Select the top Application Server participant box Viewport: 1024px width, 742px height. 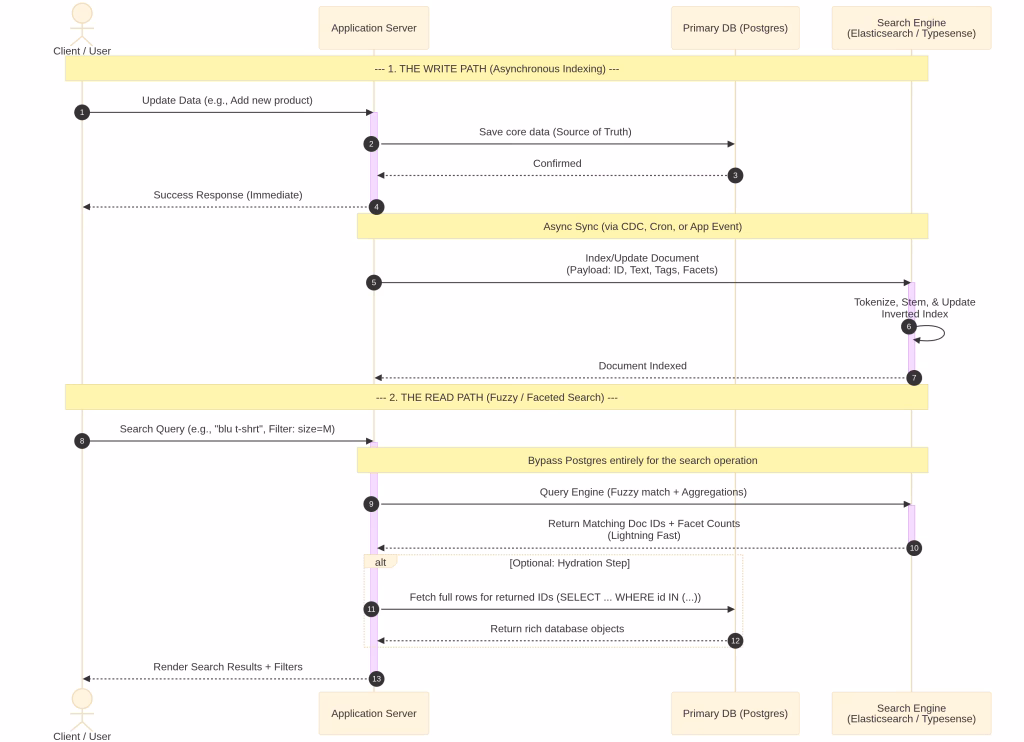[x=374, y=28]
